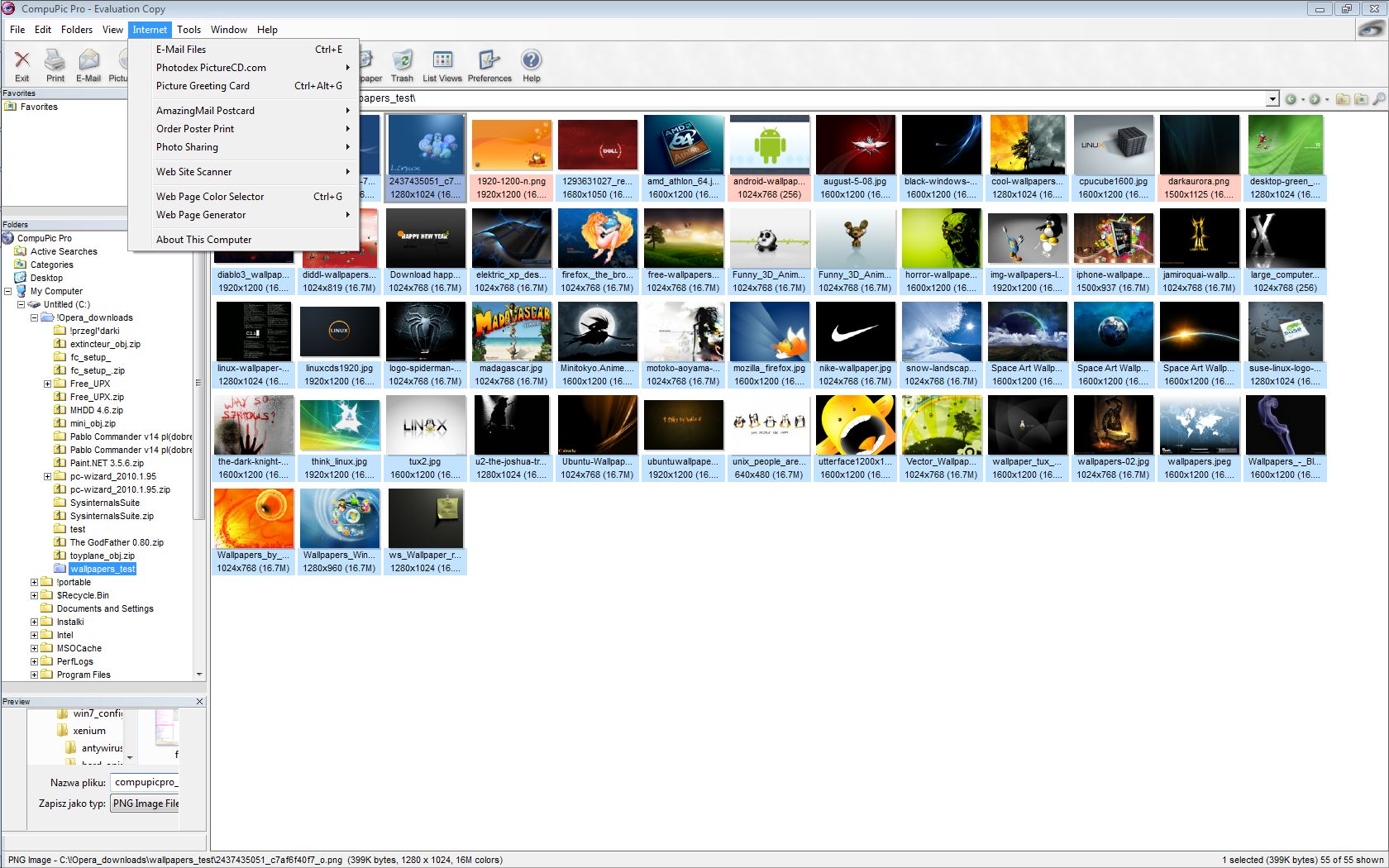Select the cpucube1600.jpg thumbnail

(x=1113, y=157)
